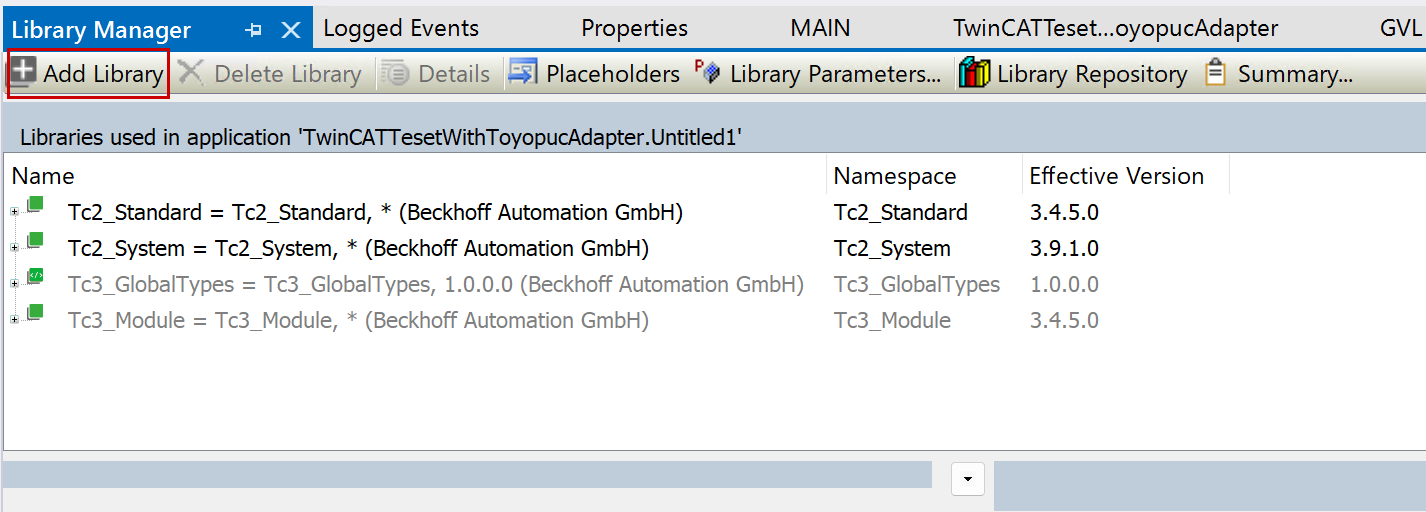Open Library Parameters settings
This screenshot has height=512, width=1426.
coord(818,73)
